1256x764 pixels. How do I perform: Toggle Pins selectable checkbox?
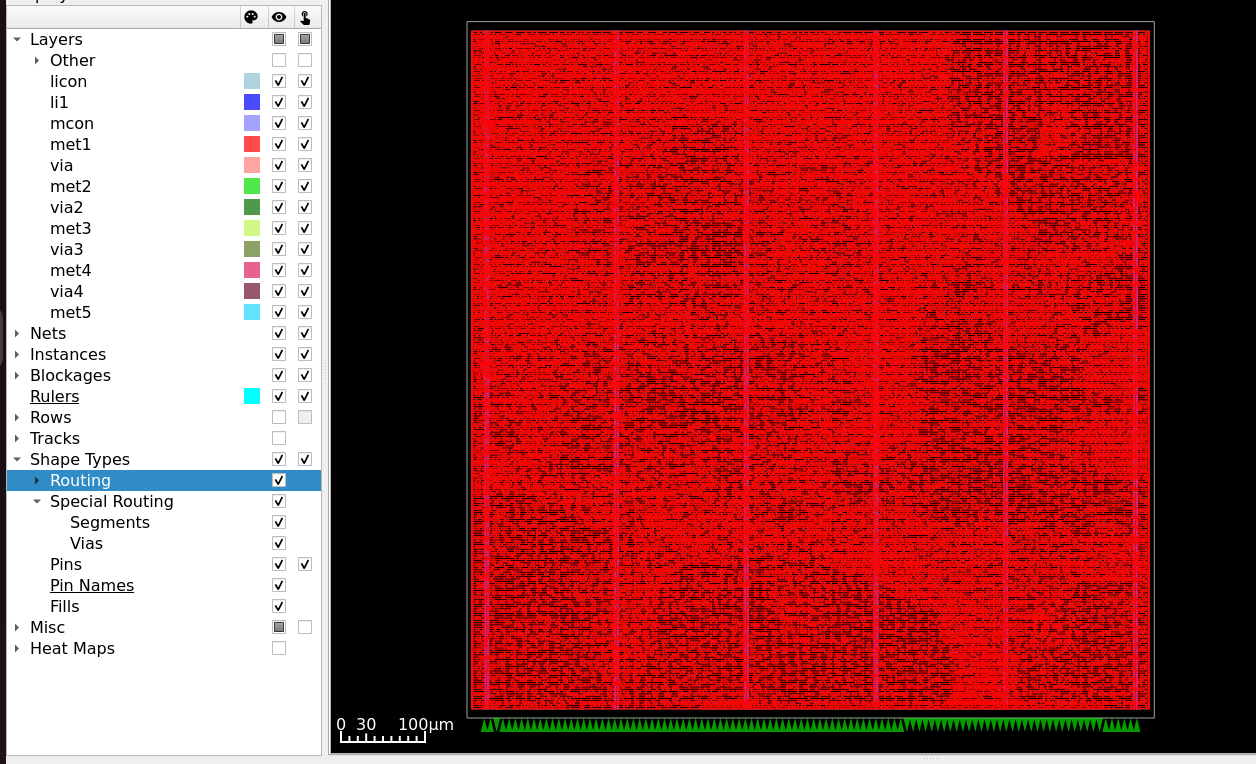pos(305,564)
